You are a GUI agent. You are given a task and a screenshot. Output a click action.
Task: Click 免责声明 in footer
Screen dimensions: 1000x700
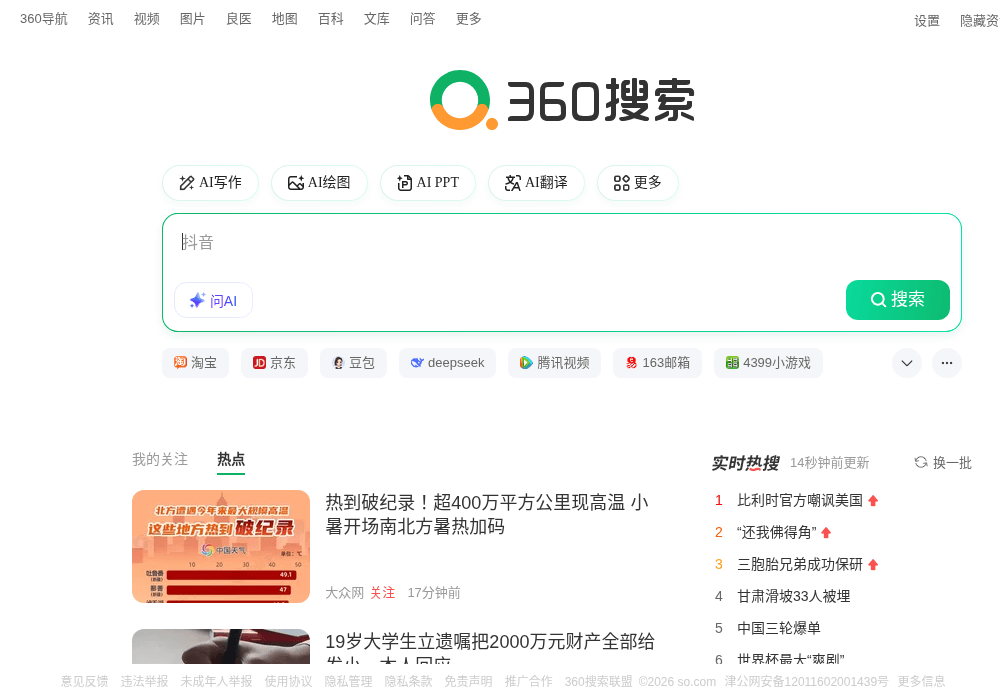(x=468, y=682)
